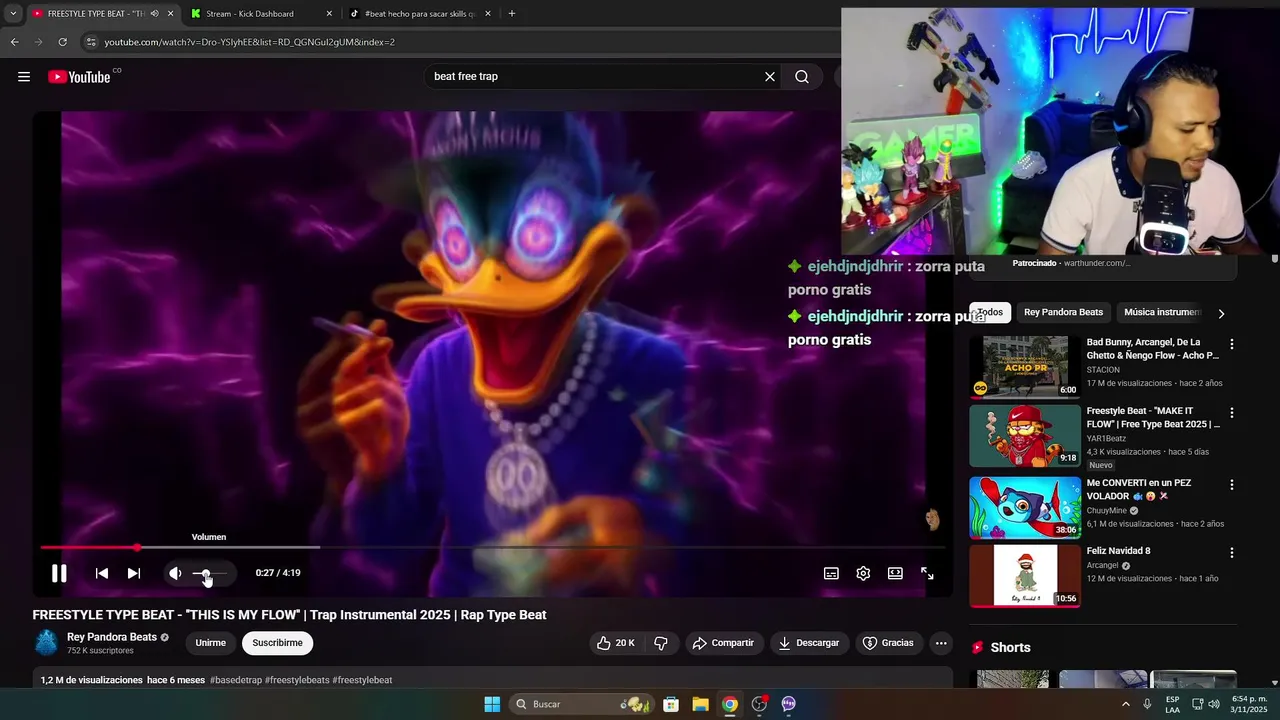Send thanks using Gracias button
The image size is (1280, 720).
pos(888,643)
